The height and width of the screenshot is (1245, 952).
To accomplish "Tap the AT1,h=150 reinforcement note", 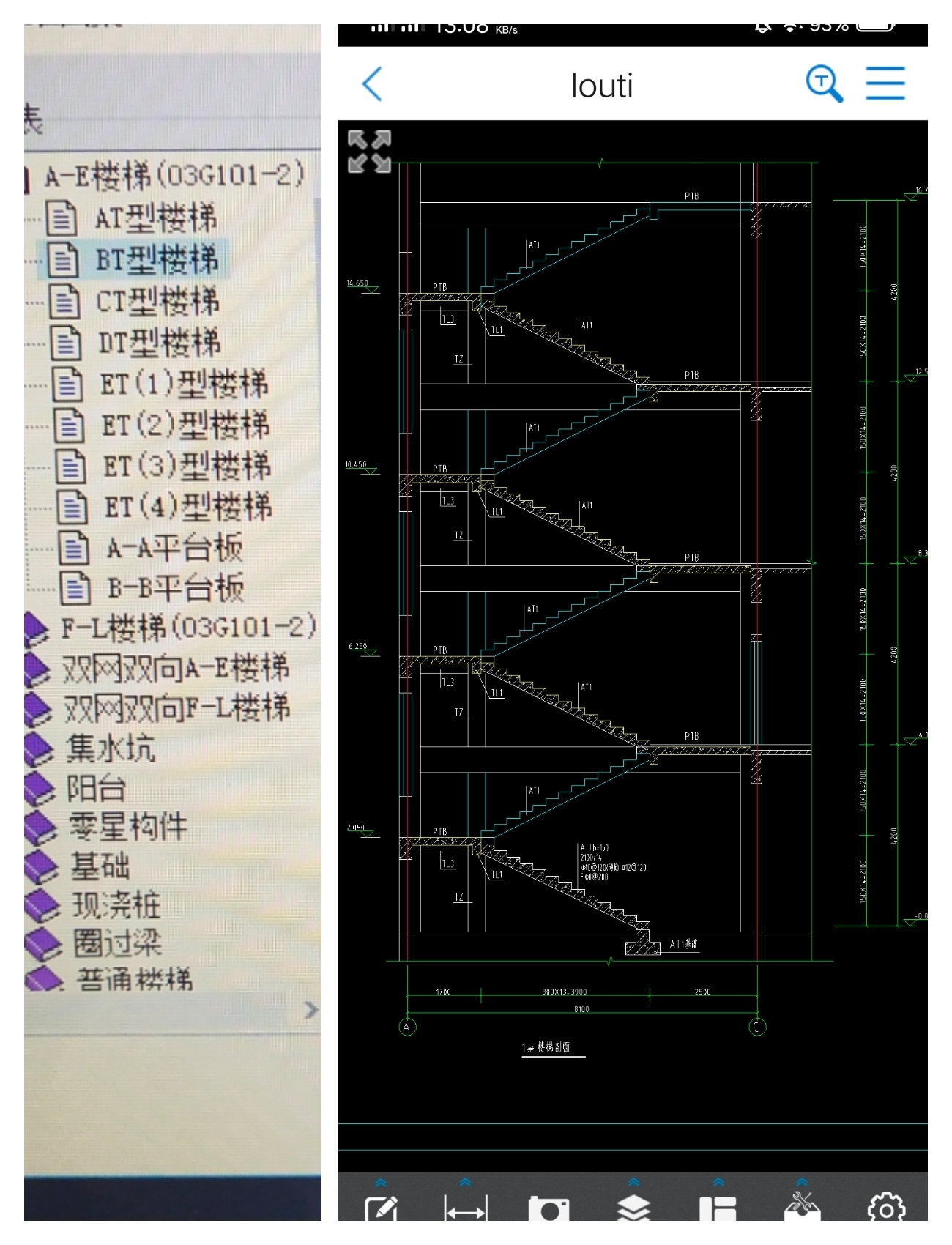I will click(x=613, y=862).
